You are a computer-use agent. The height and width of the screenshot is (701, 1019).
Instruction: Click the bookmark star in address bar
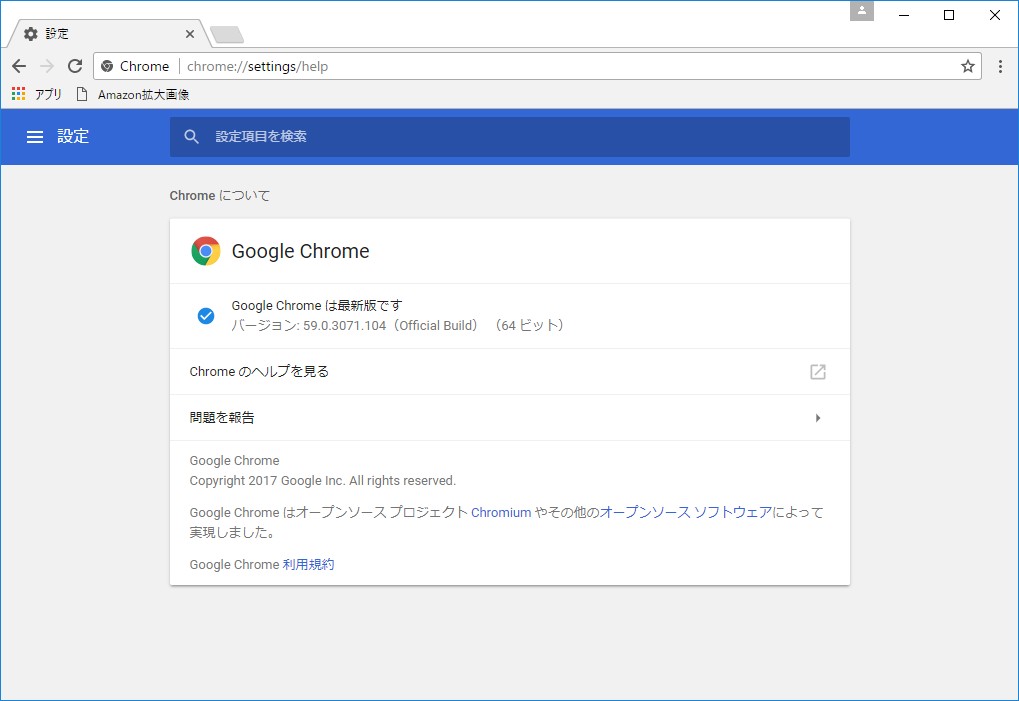(x=966, y=65)
